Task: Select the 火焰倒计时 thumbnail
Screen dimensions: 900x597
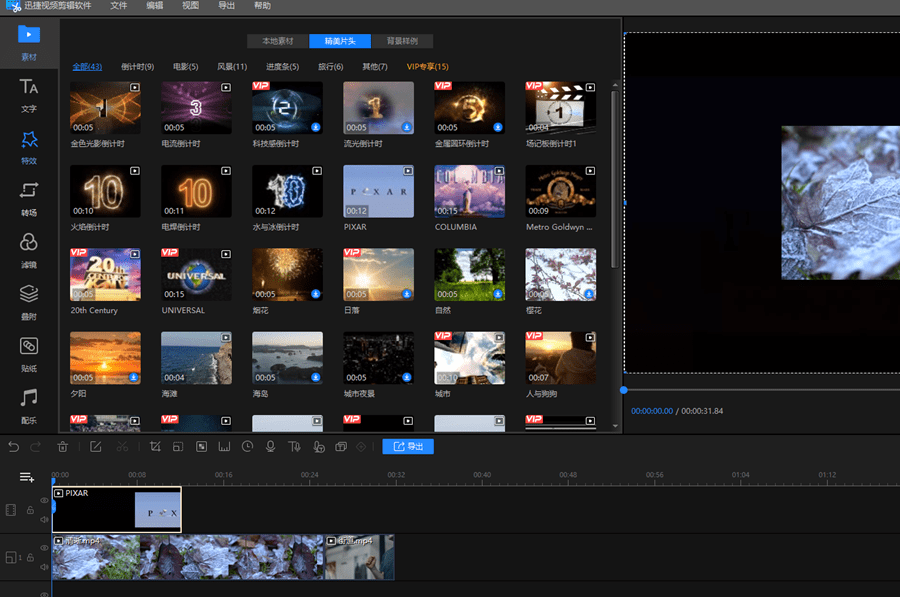Action: click(x=105, y=191)
